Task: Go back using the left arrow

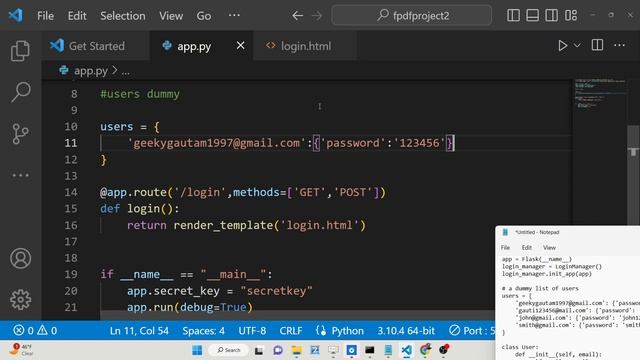Action: pos(298,16)
